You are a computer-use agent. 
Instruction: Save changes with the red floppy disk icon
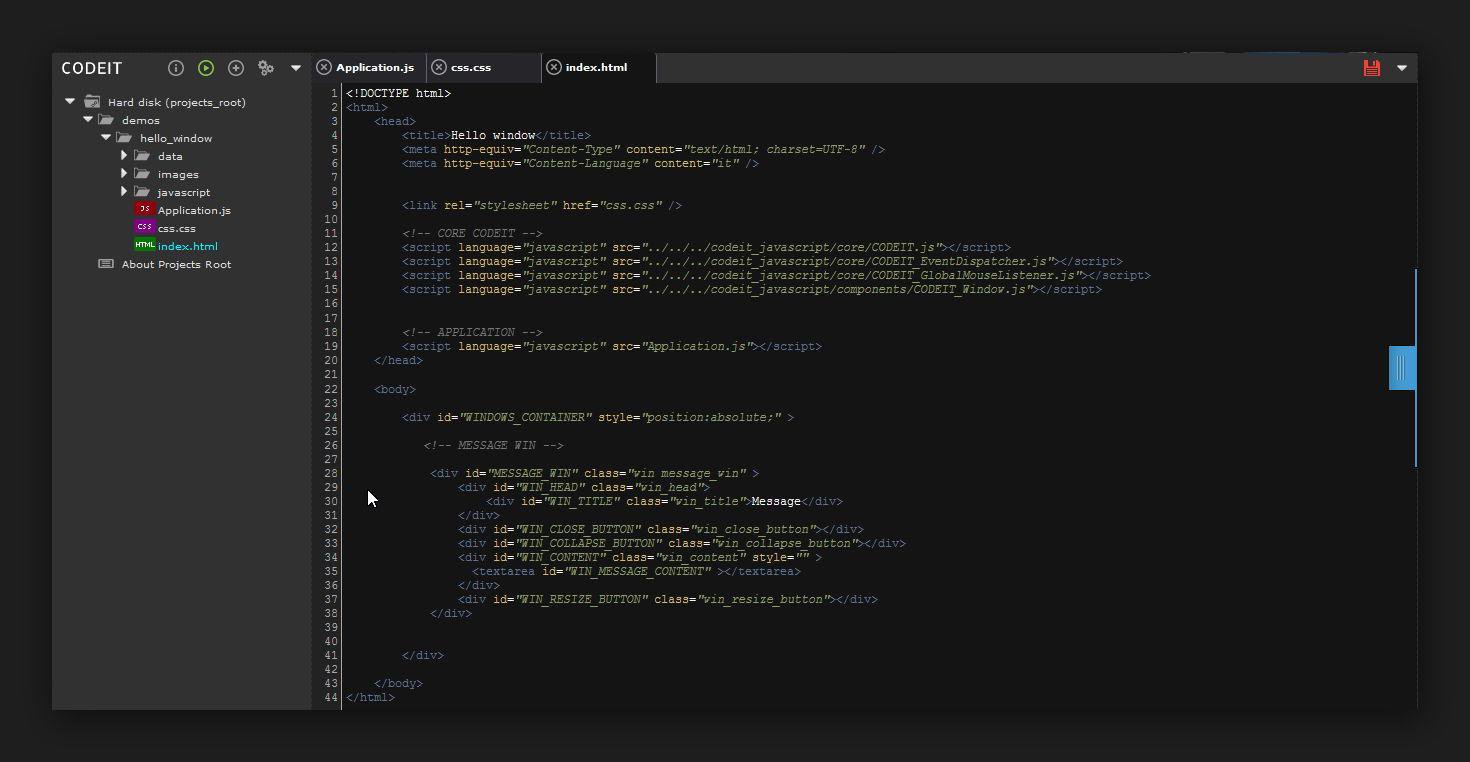click(1371, 68)
